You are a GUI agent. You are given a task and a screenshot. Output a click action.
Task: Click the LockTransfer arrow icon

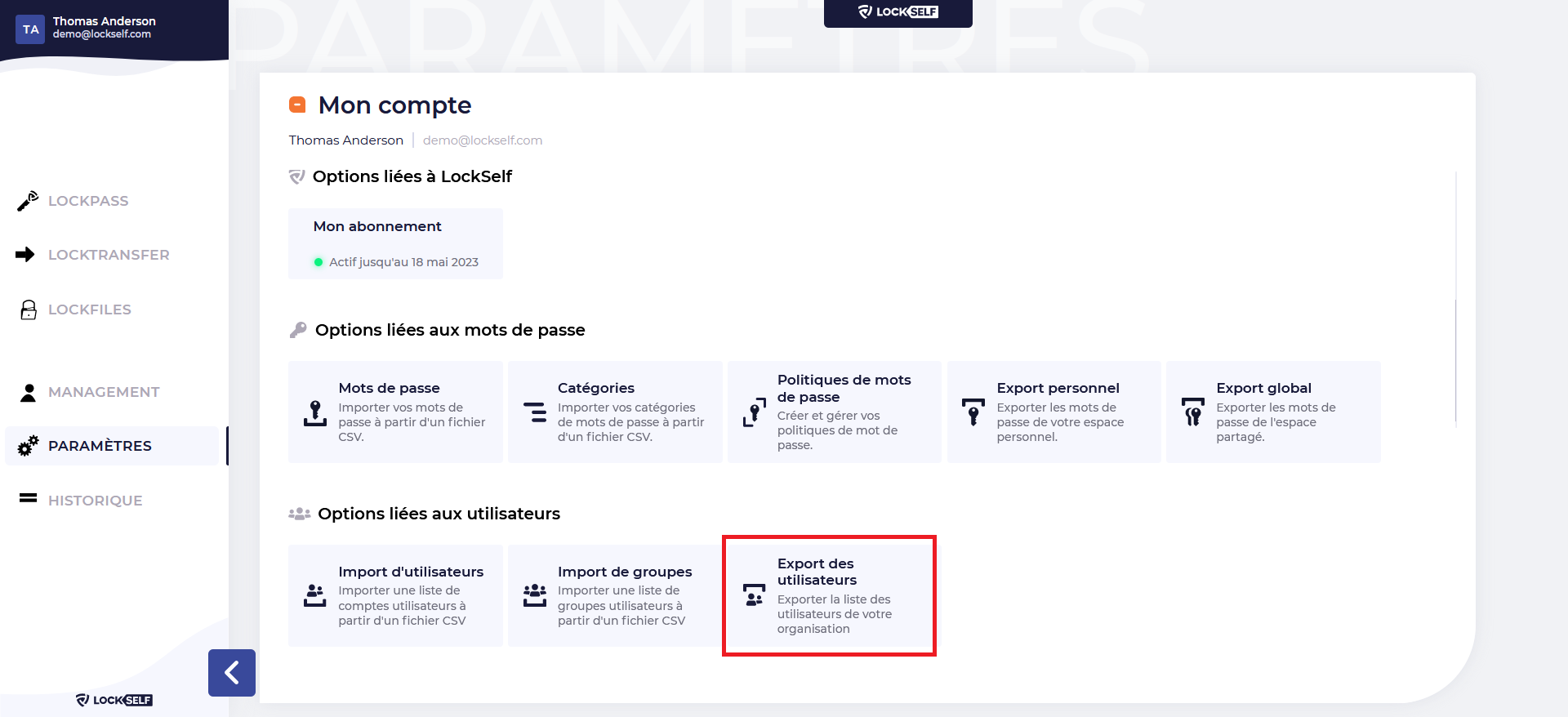25,255
